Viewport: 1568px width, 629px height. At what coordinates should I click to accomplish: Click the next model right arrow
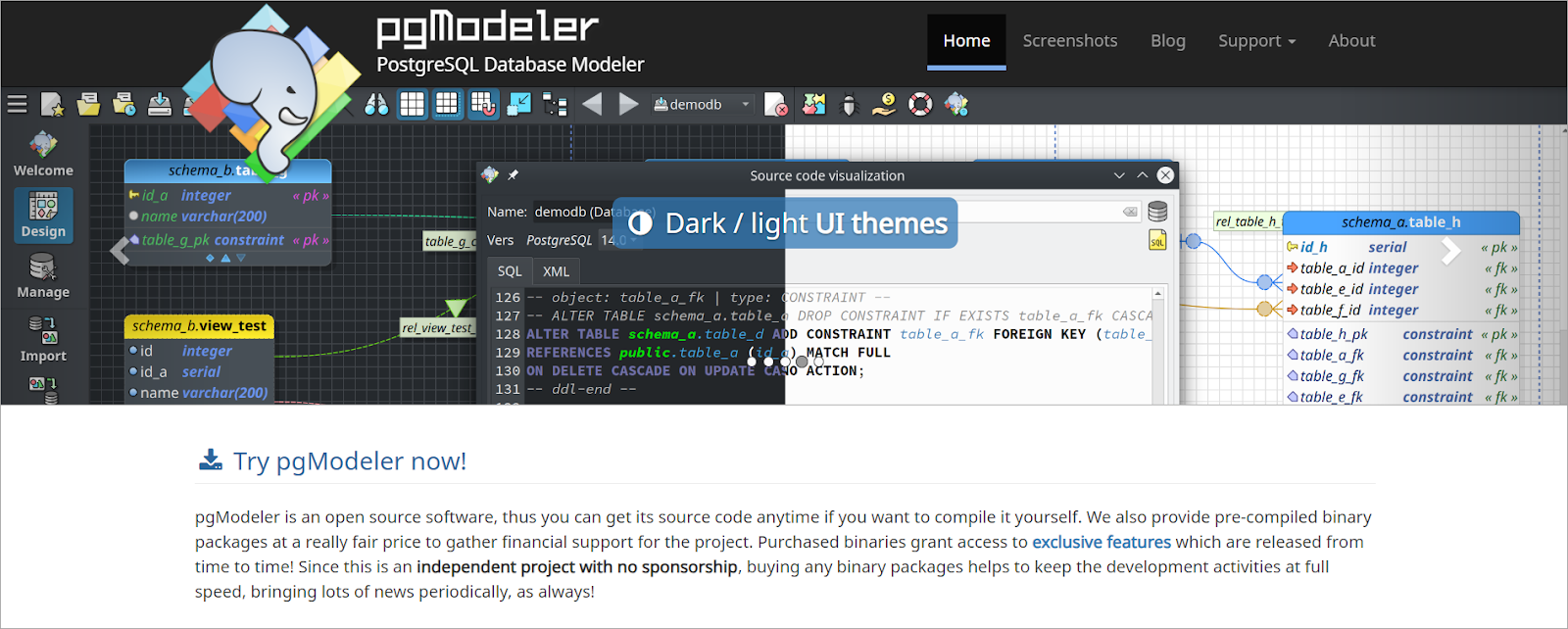[628, 104]
